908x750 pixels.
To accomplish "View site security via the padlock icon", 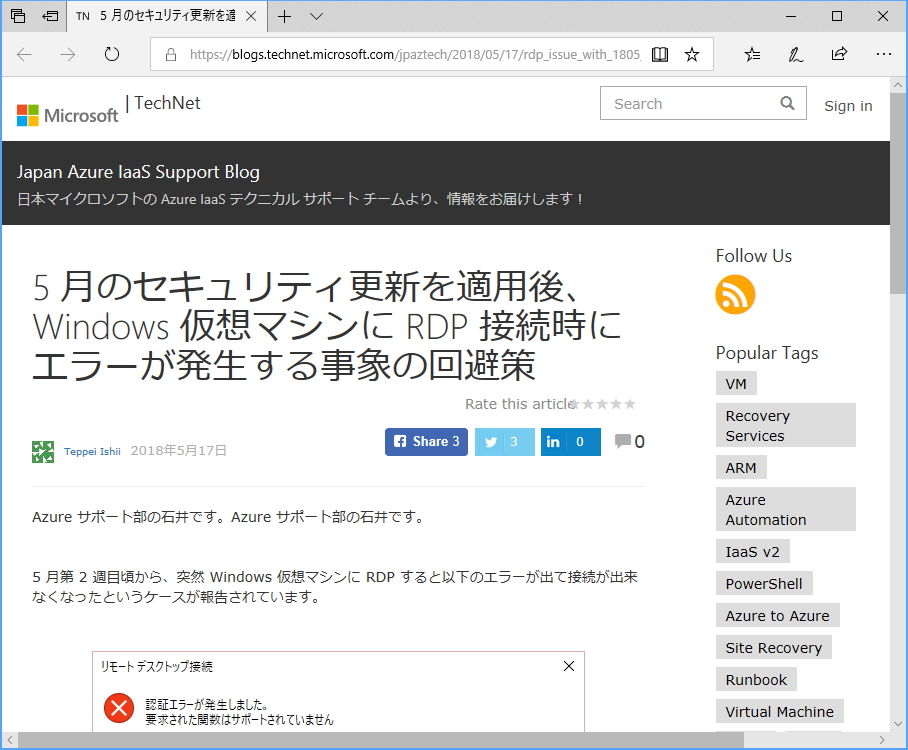I will pos(172,54).
